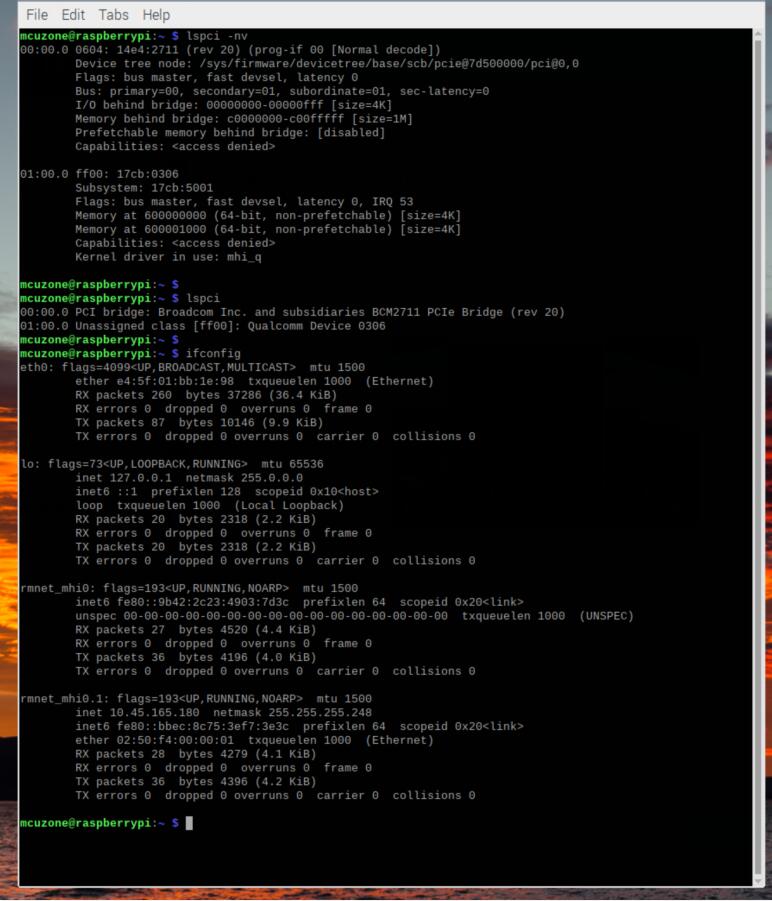Screen dimensions: 772x901
Task: Click 'Memory behind bridge' line
Action: (244, 118)
